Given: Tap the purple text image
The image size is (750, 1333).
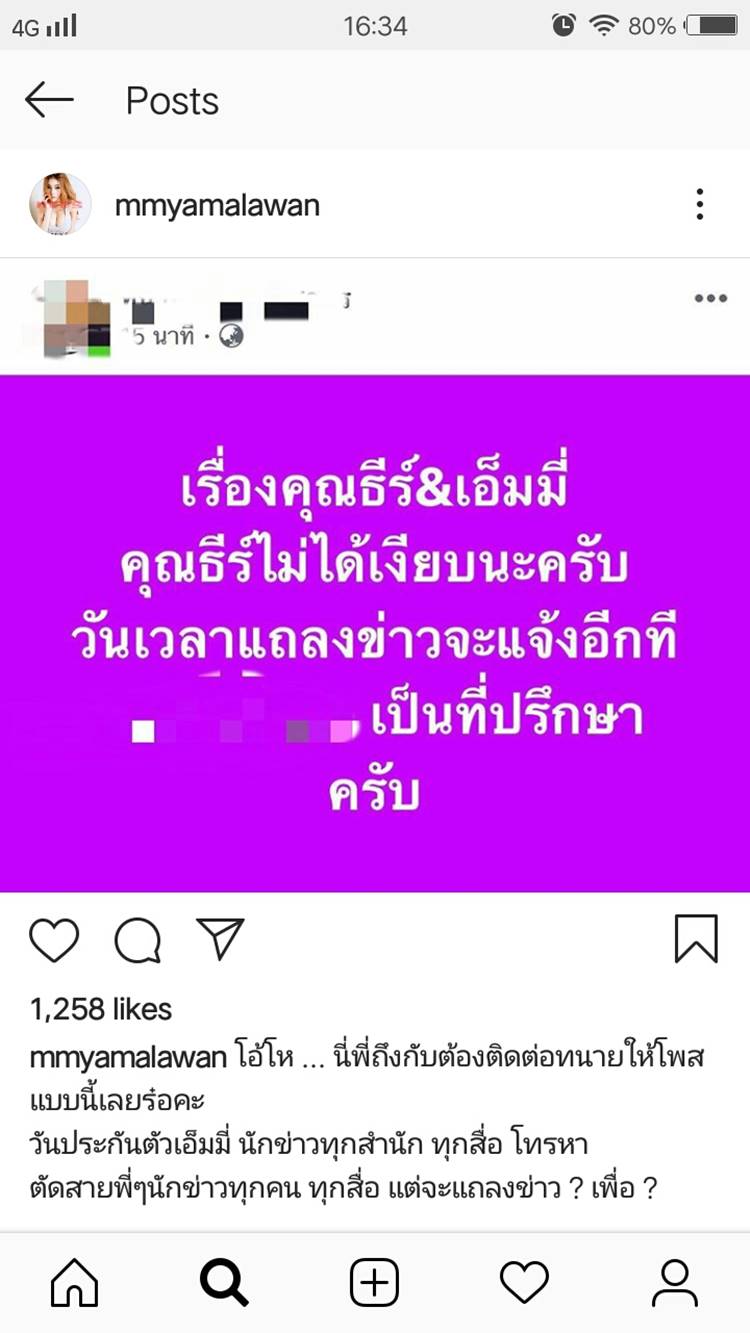Looking at the screenshot, I should [x=375, y=633].
